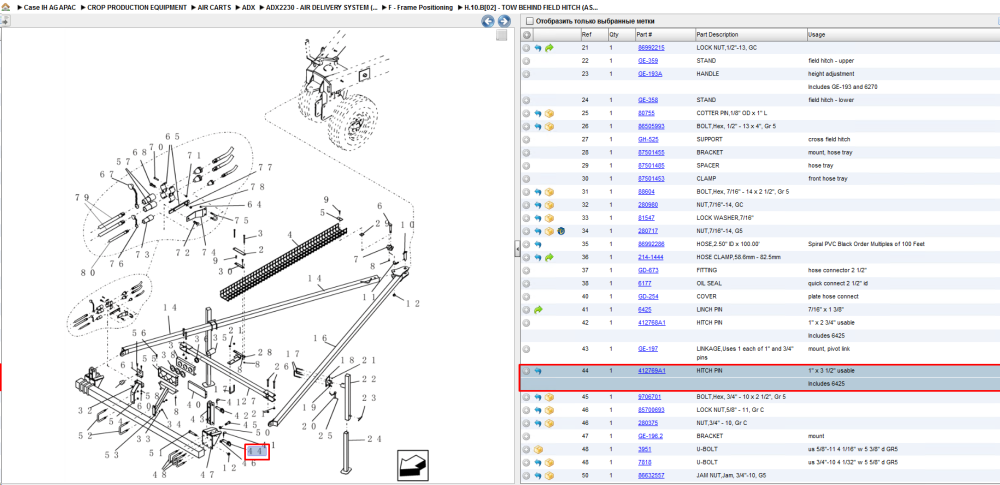Click the package icon for part 88604

549,191
